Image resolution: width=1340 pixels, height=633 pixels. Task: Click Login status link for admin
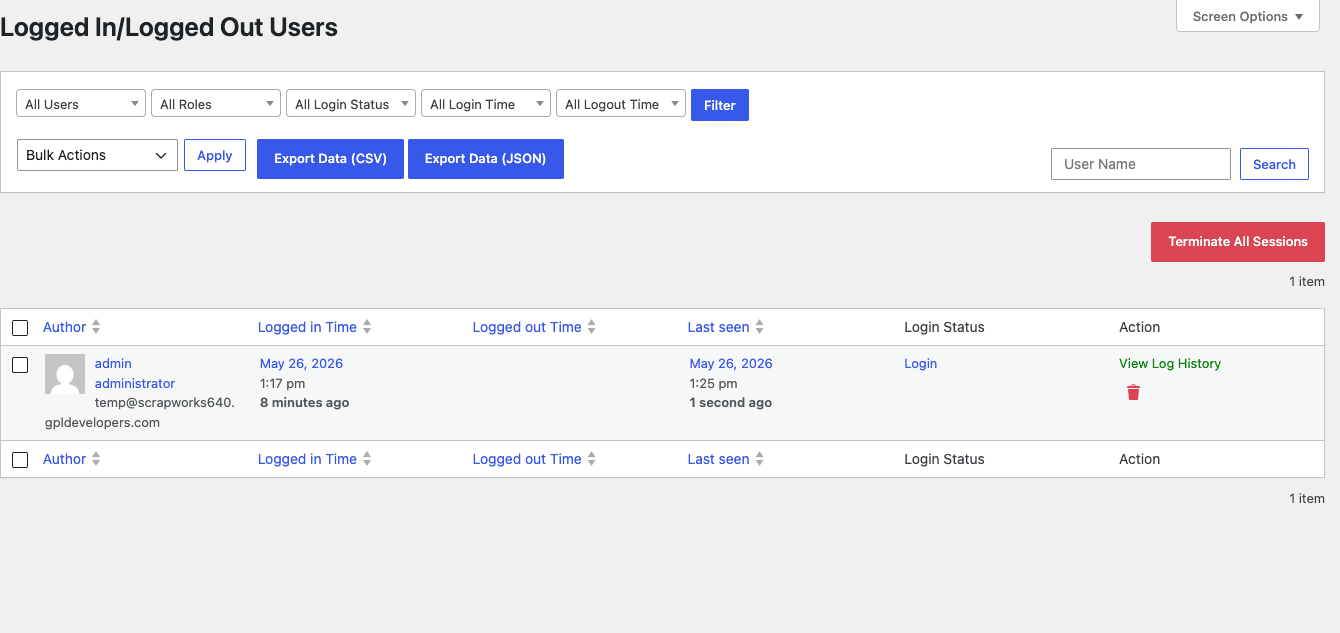pyautogui.click(x=921, y=364)
